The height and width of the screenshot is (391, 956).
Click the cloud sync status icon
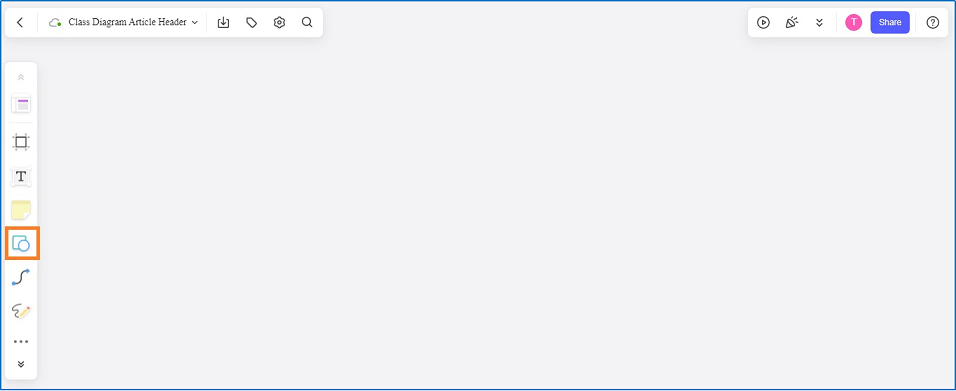55,23
